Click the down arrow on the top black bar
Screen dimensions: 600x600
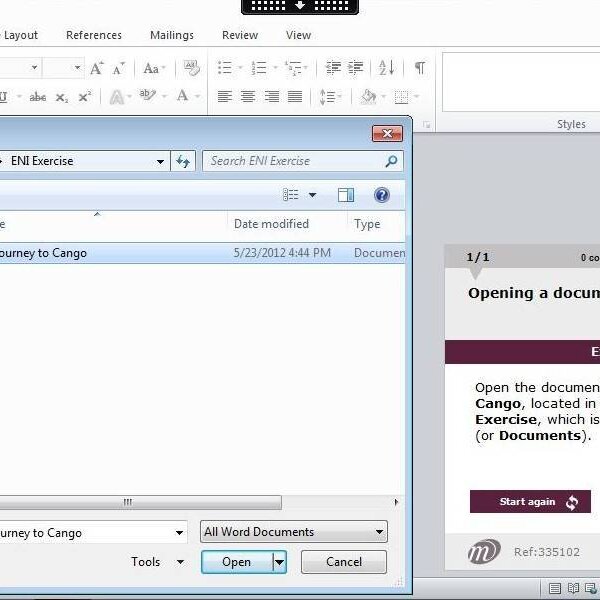[x=300, y=6]
